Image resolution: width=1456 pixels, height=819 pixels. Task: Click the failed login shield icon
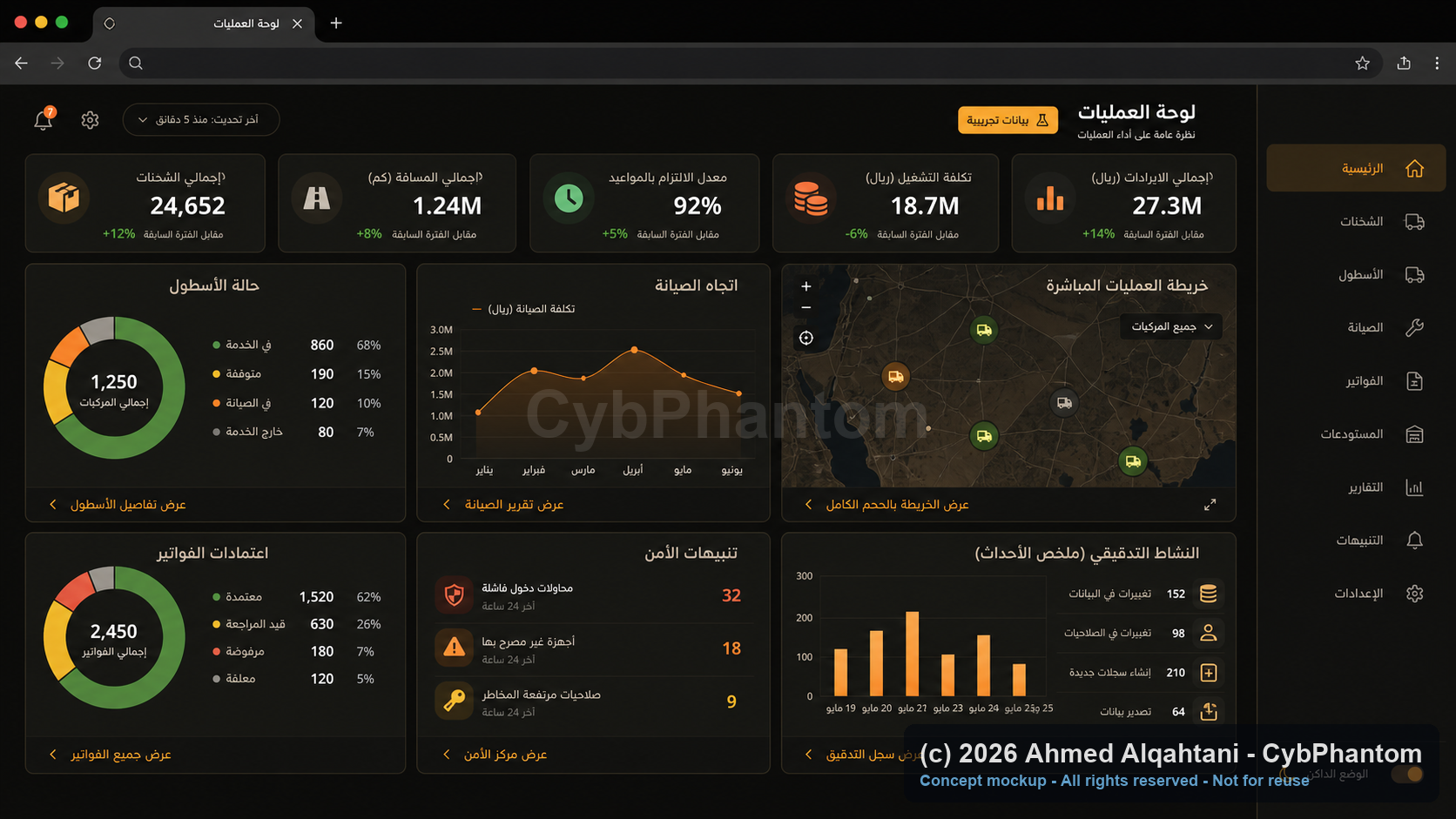tap(454, 595)
